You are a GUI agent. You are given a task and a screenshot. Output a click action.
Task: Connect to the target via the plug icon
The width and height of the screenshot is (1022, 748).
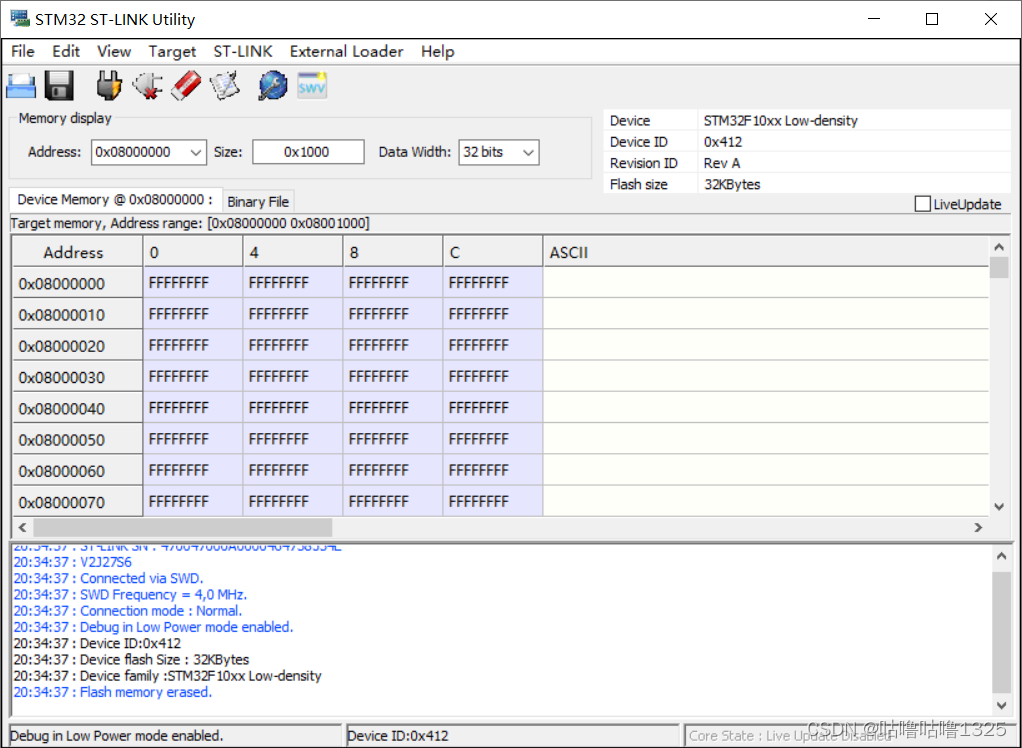click(106, 86)
